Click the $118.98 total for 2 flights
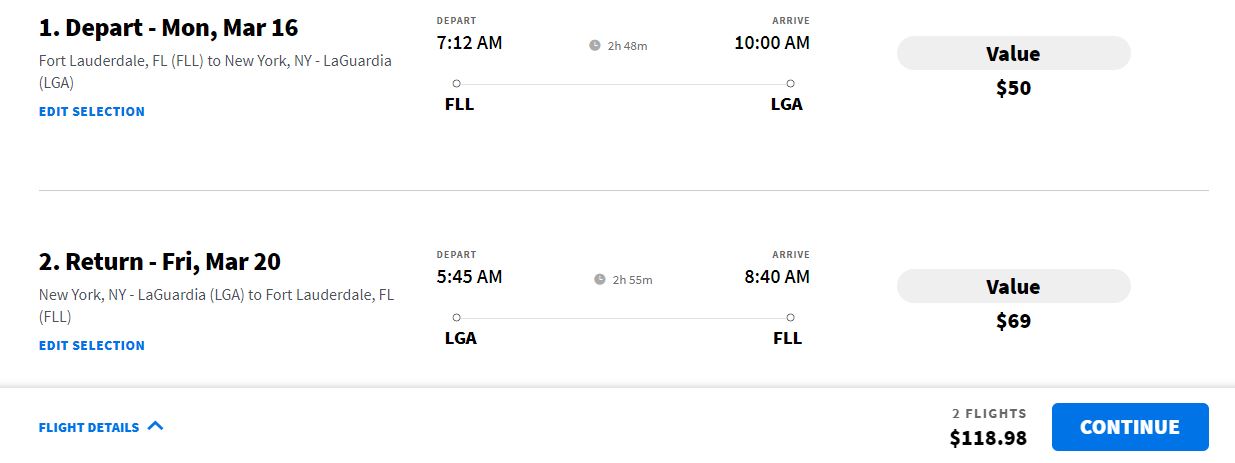Screen dimensions: 1235x463 (x=988, y=438)
